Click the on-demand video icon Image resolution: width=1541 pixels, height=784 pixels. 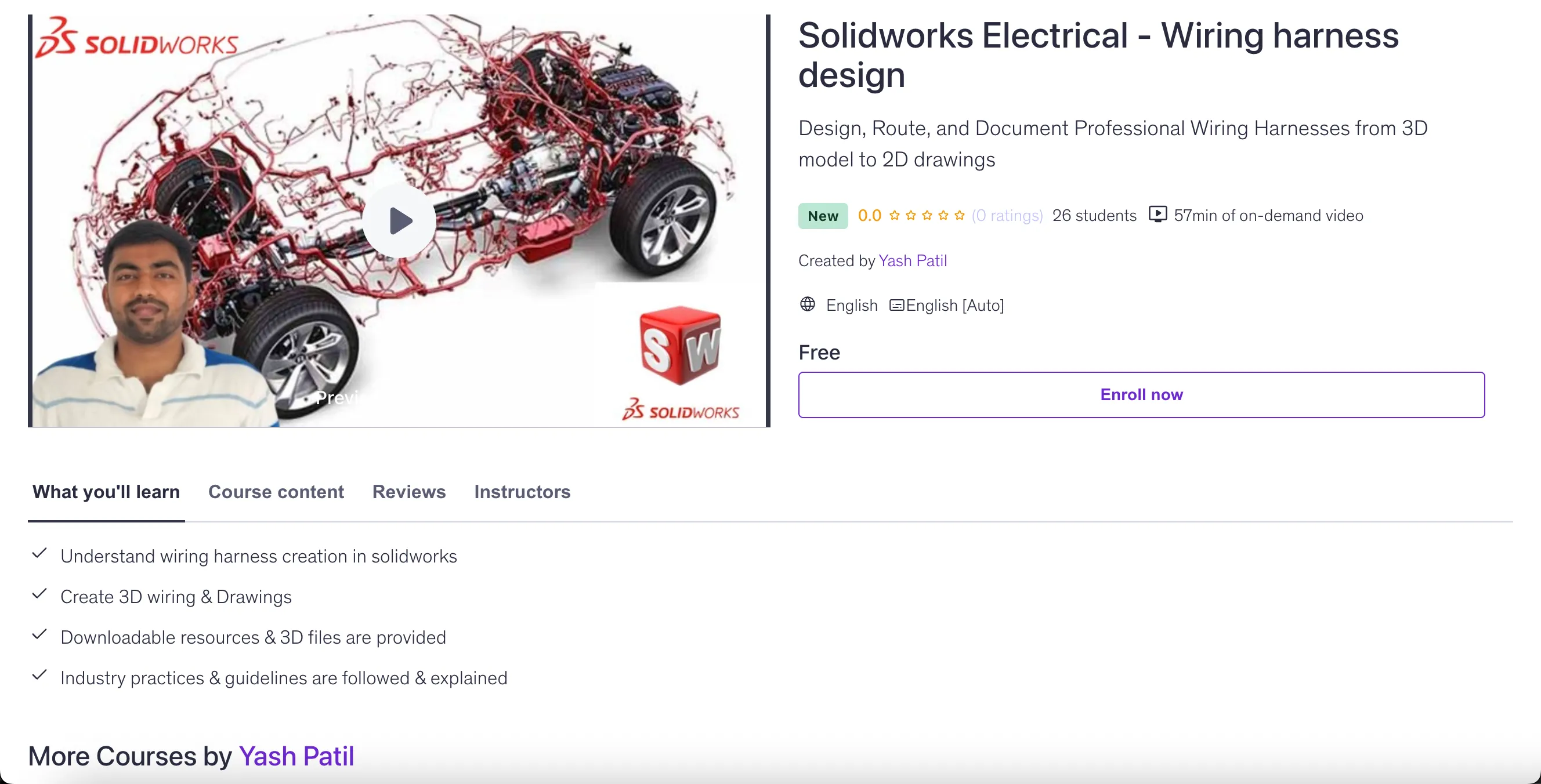(1157, 214)
